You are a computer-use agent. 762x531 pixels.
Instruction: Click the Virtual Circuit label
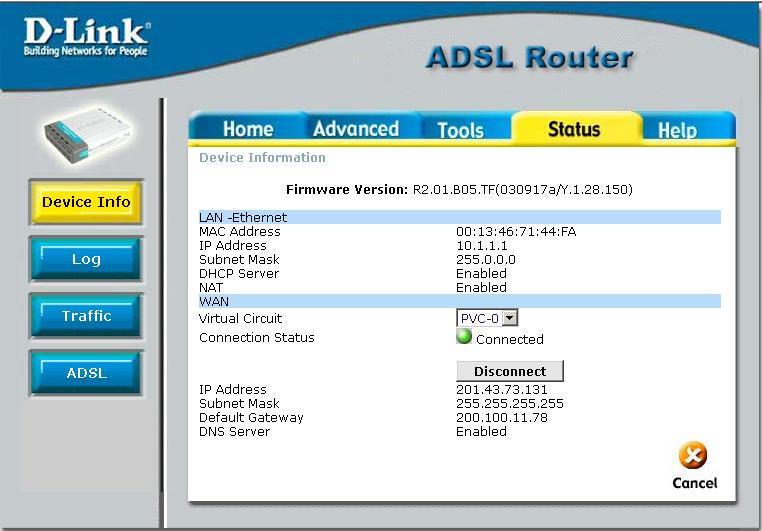coord(241,319)
